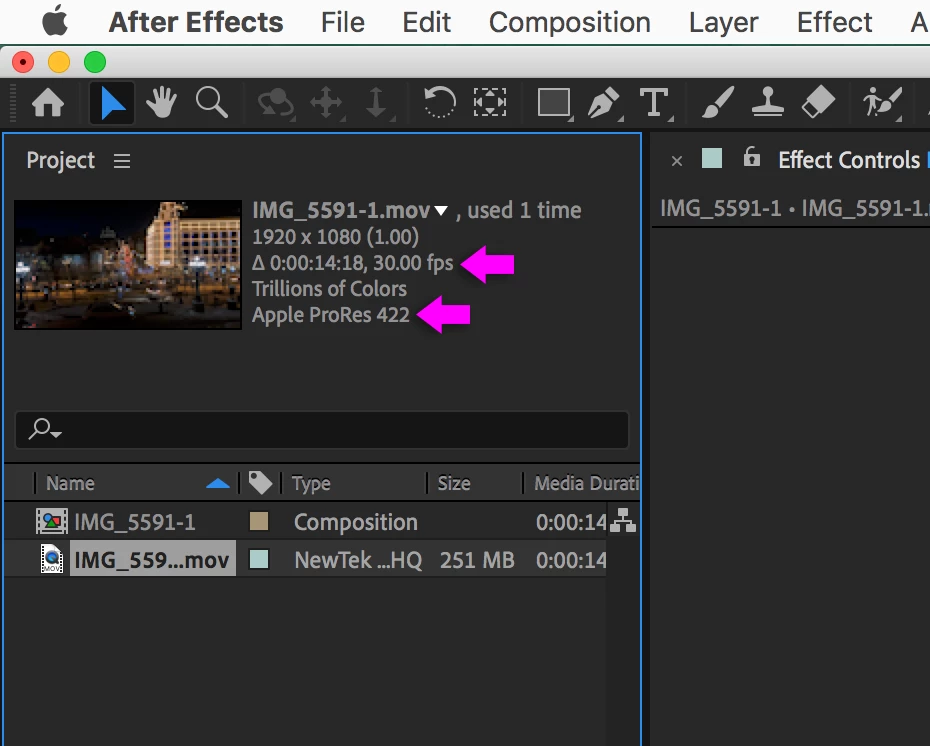Click the Composition type cell
Screen dimensions: 930x746
(x=356, y=522)
